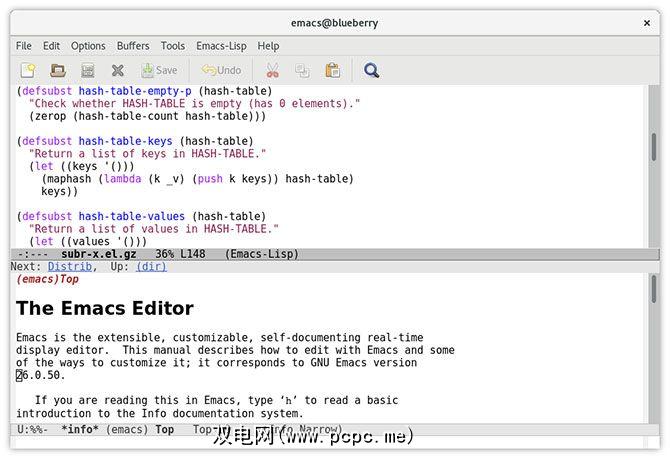
Task: Start search with magnifier icon
Action: coord(371,70)
